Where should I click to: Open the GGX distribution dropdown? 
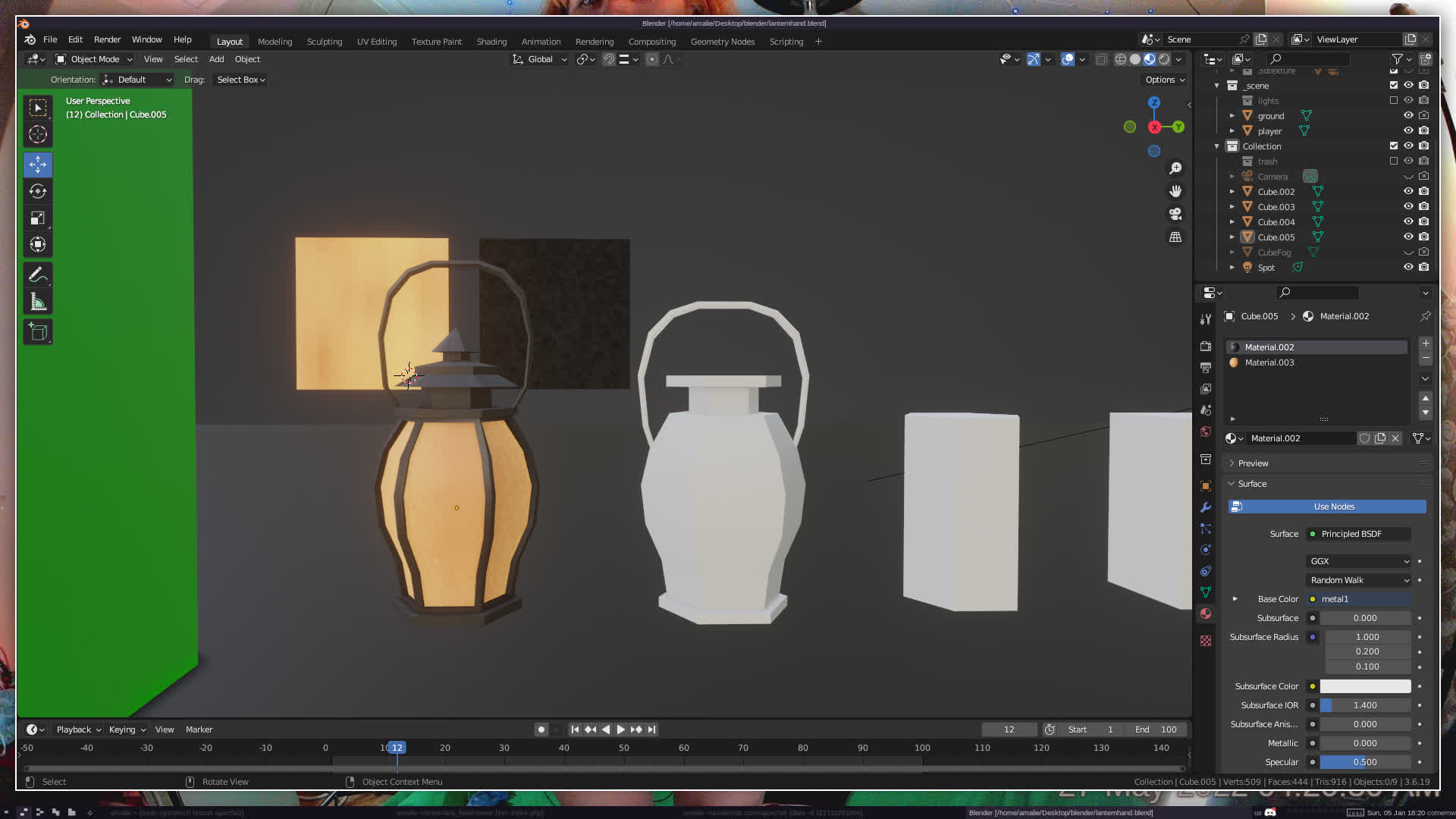coord(1359,561)
